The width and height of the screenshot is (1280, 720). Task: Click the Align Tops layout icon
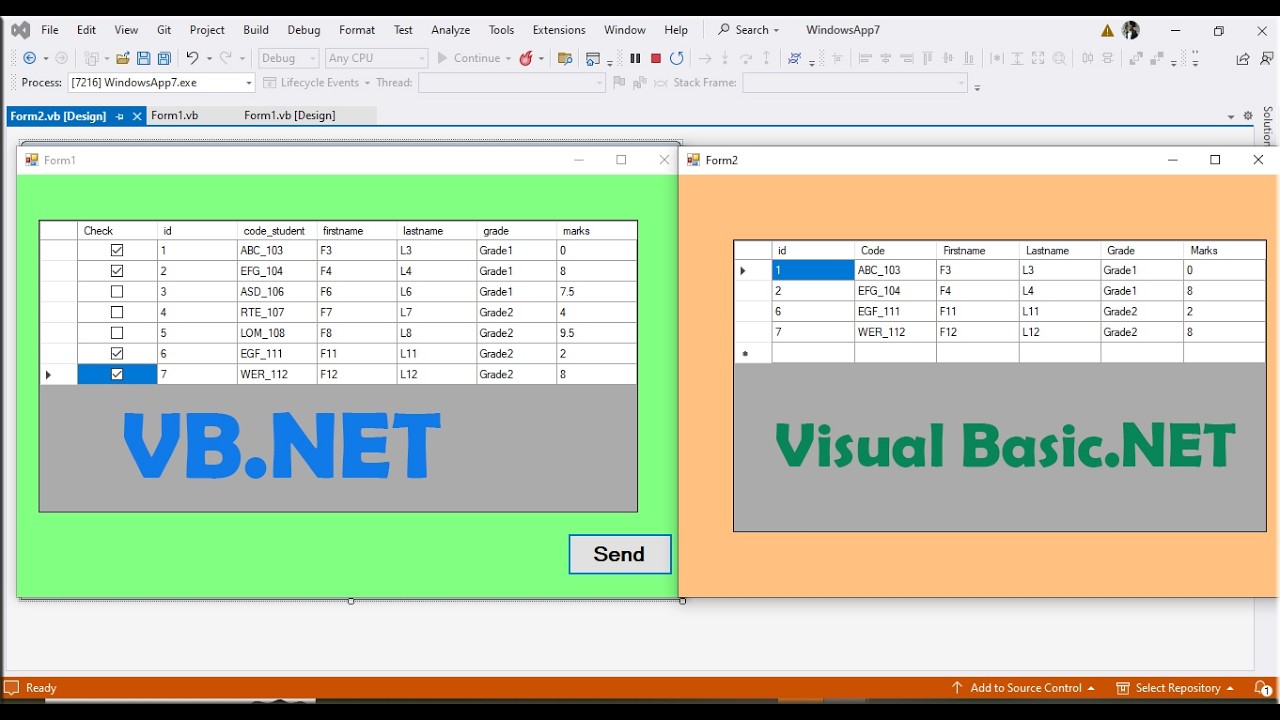pyautogui.click(x=928, y=58)
